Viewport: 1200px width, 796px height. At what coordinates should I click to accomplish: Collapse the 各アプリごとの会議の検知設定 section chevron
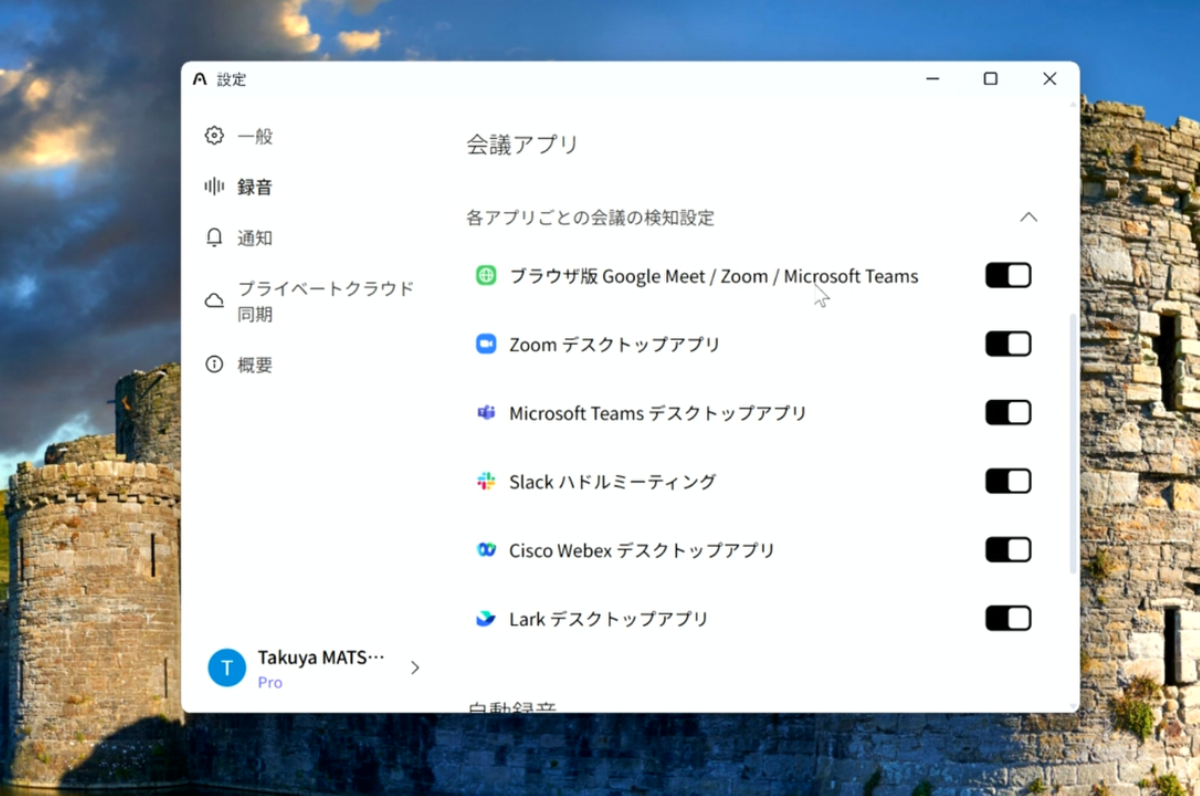pyautogui.click(x=1028, y=217)
